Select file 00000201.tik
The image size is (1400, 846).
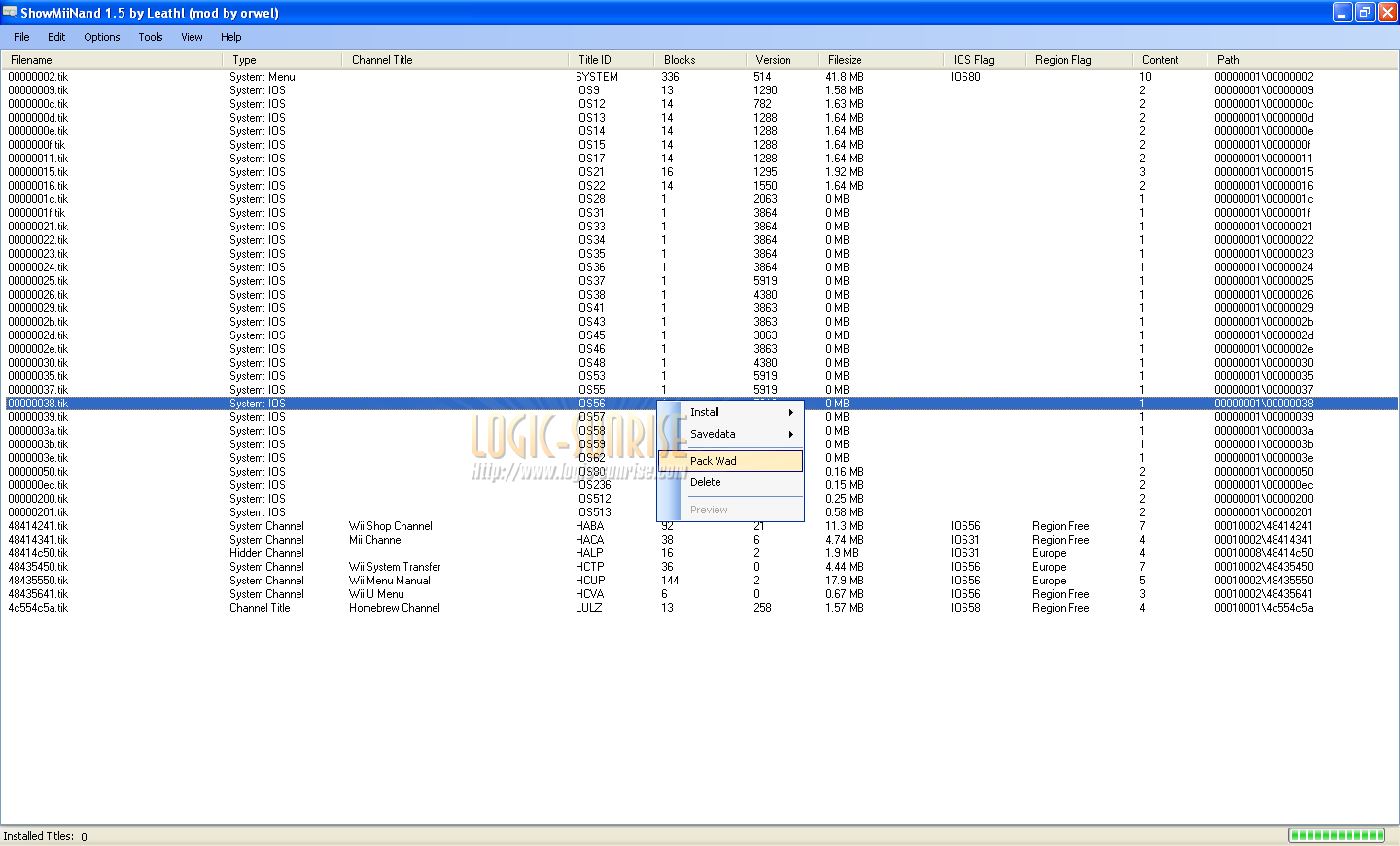[x=38, y=512]
